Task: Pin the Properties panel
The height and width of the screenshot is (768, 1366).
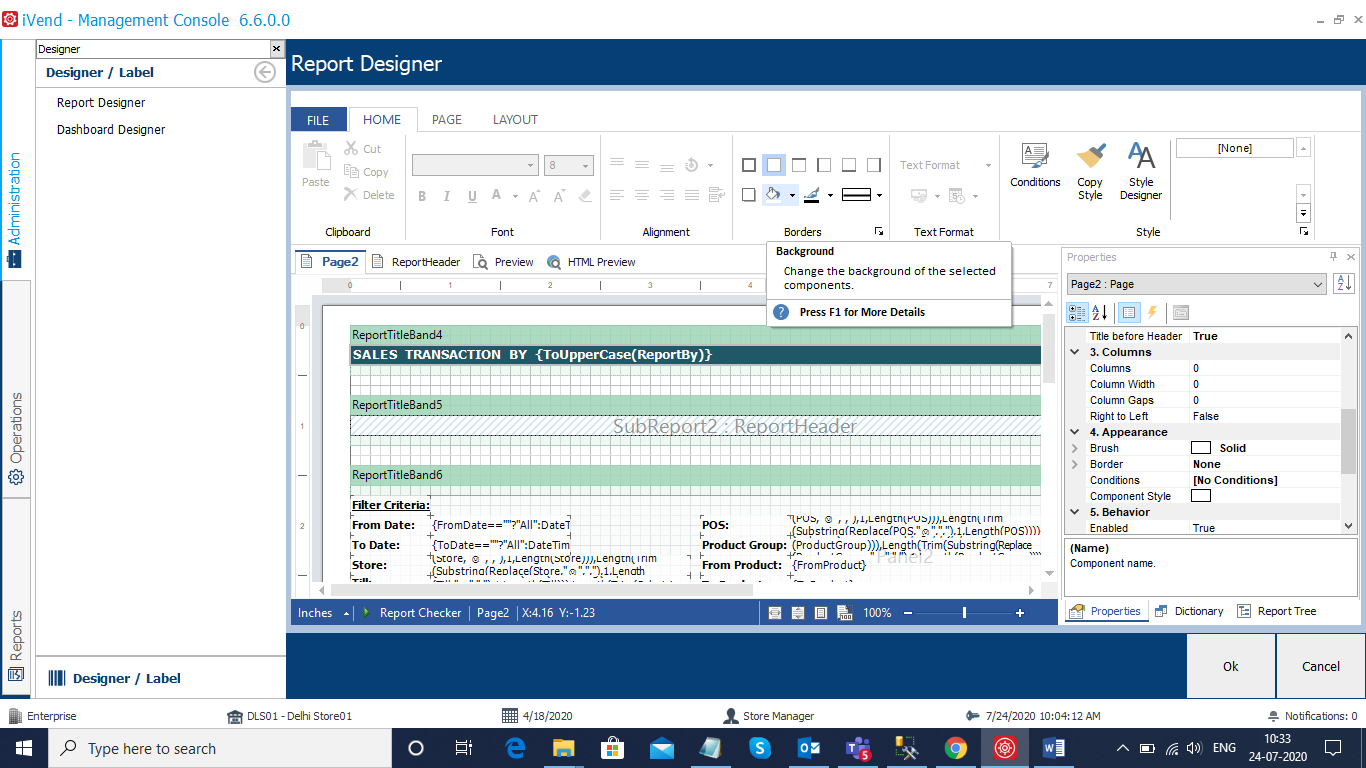Action: coord(1333,257)
